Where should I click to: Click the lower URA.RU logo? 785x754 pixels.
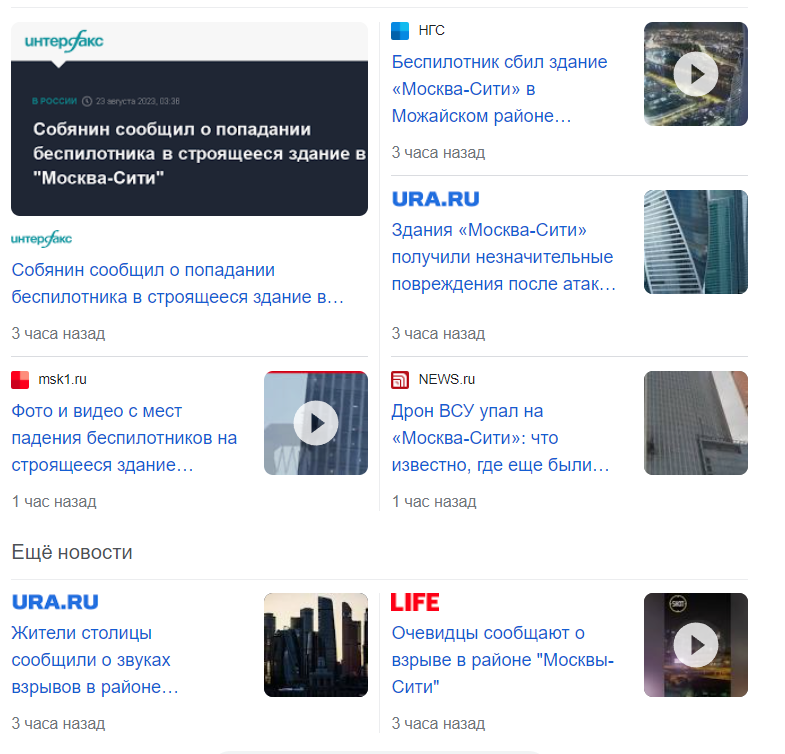point(55,602)
